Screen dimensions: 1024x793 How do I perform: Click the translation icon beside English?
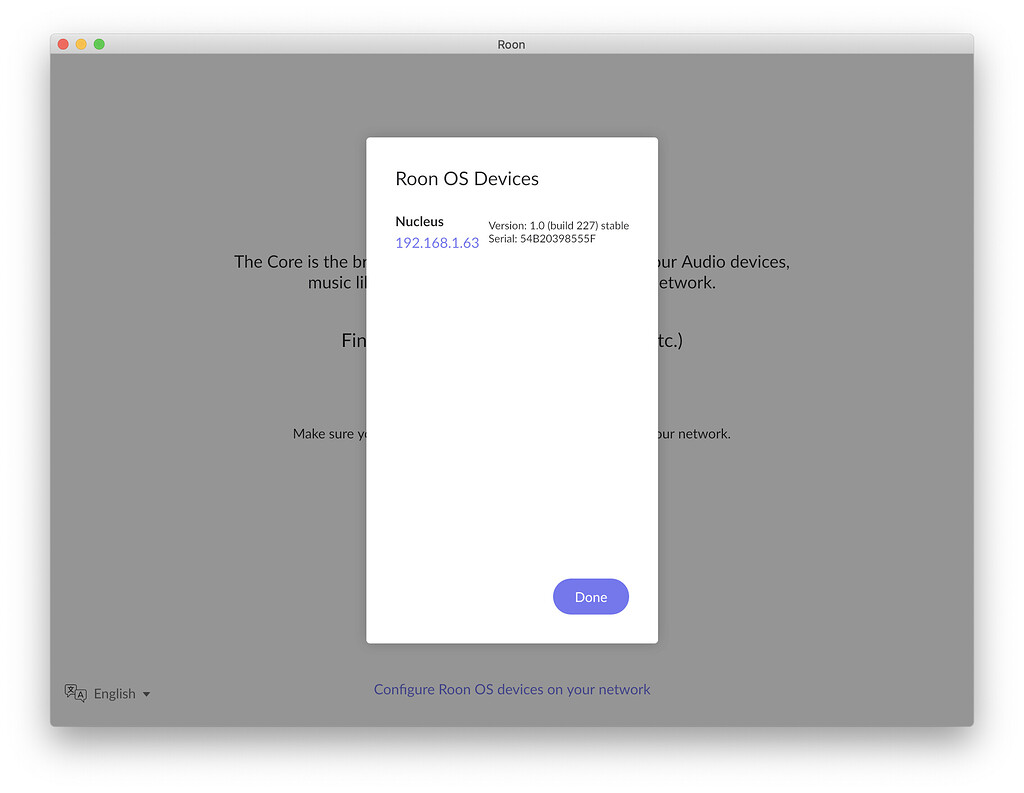point(74,692)
